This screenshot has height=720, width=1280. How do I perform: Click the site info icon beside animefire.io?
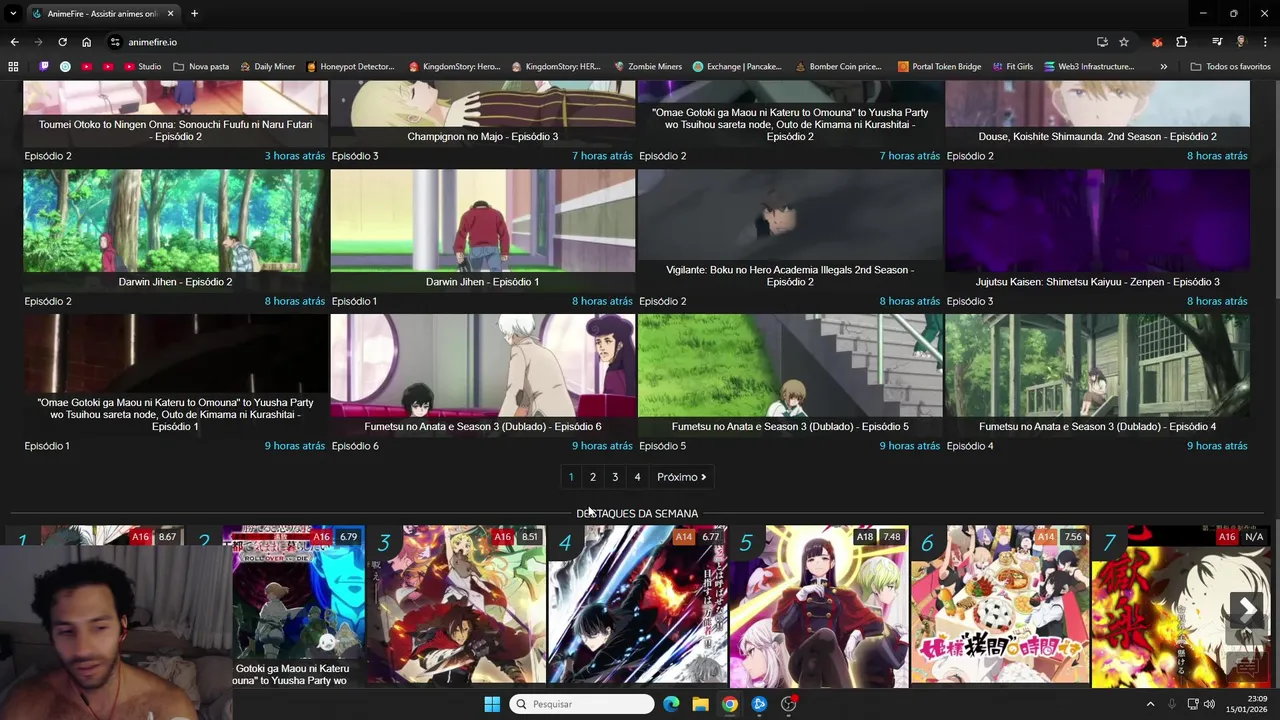pyautogui.click(x=115, y=42)
